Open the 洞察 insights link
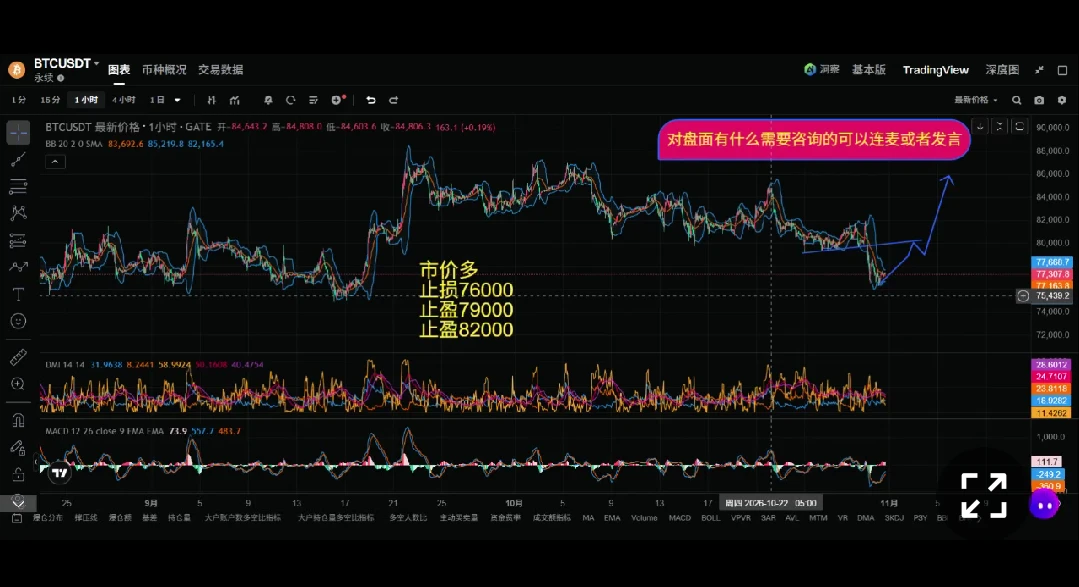Image resolution: width=1079 pixels, height=587 pixels. point(822,70)
